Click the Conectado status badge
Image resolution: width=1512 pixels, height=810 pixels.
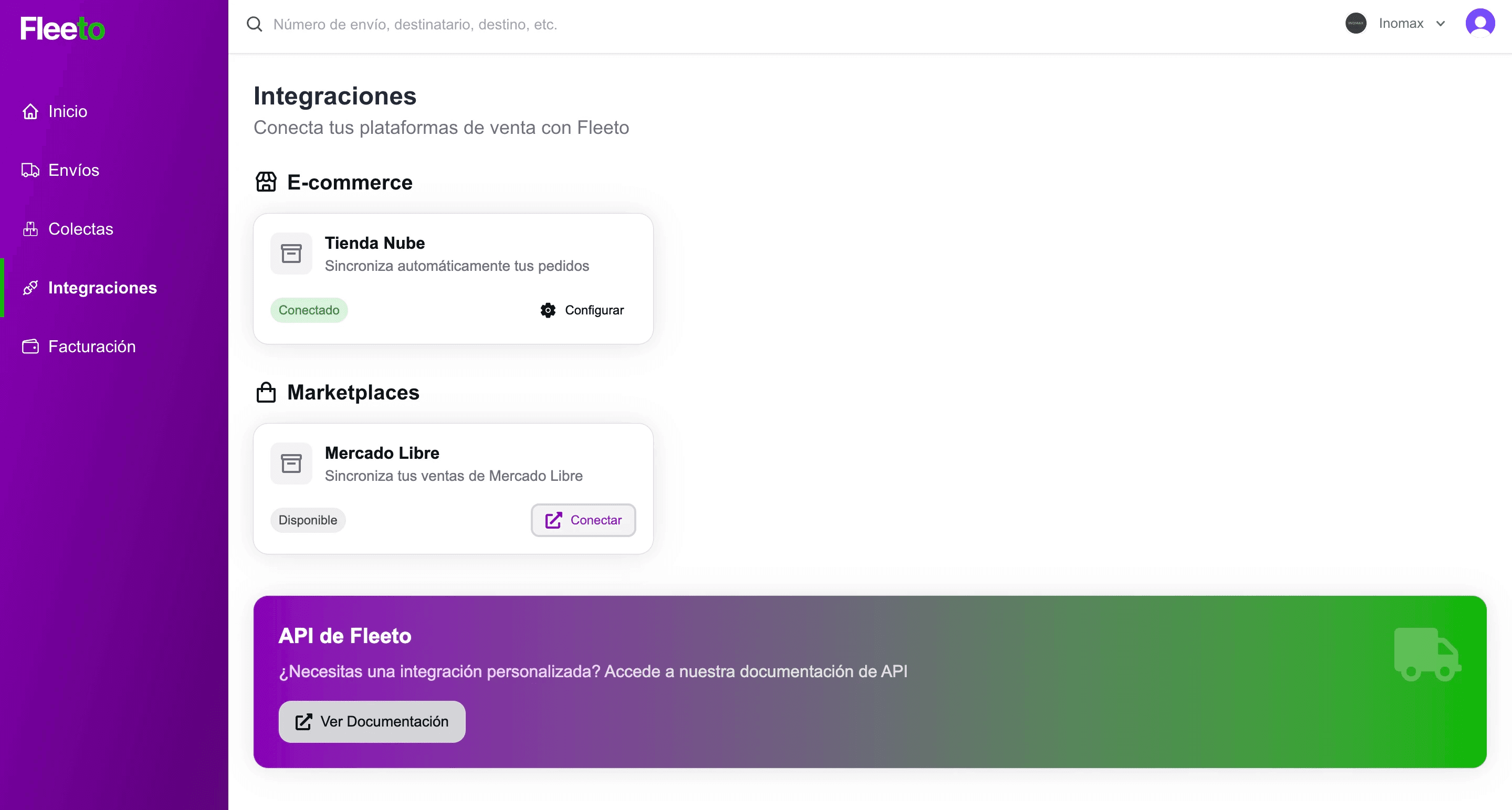tap(309, 310)
